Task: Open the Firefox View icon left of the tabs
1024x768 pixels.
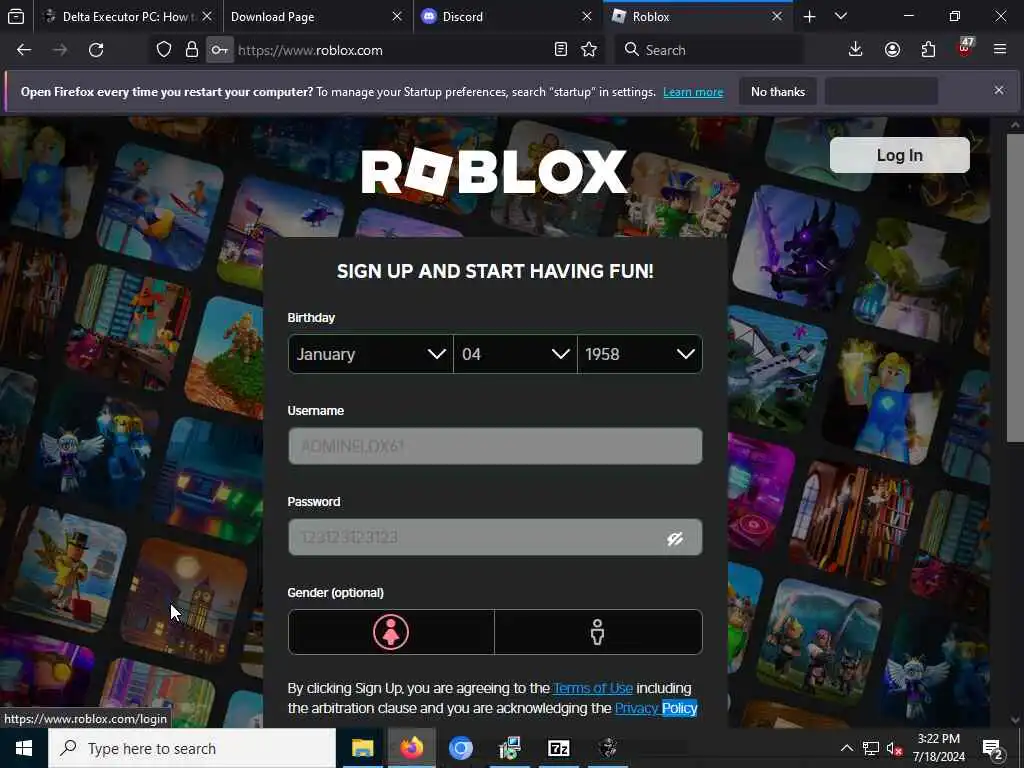Action: point(16,16)
